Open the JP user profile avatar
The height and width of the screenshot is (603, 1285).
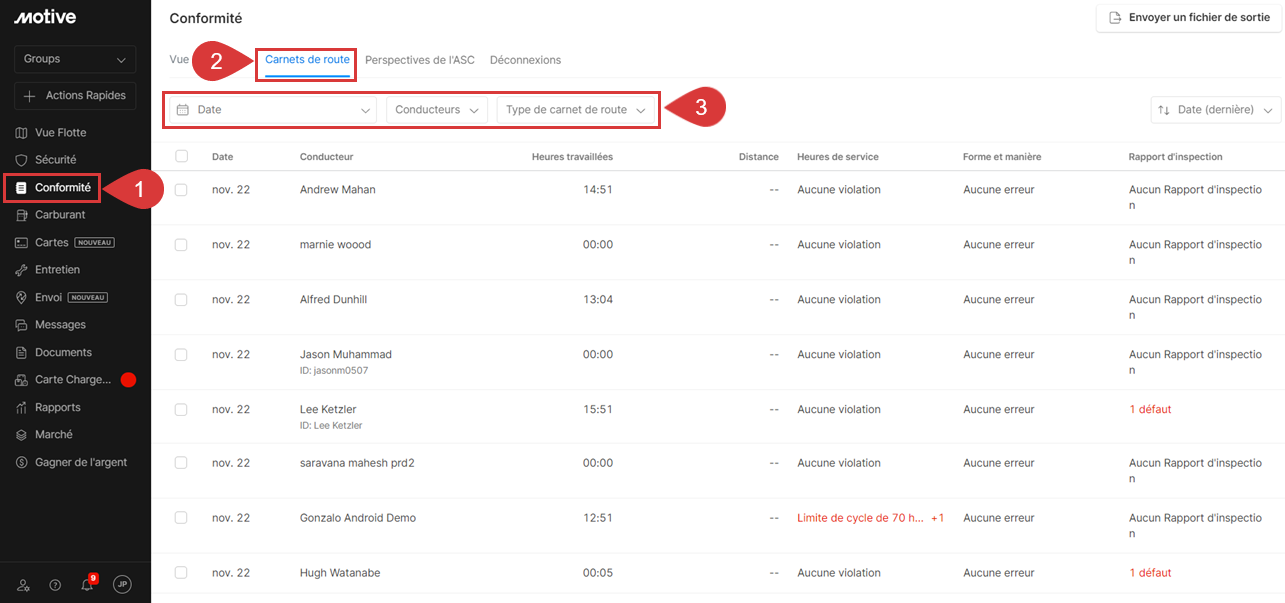click(x=122, y=585)
